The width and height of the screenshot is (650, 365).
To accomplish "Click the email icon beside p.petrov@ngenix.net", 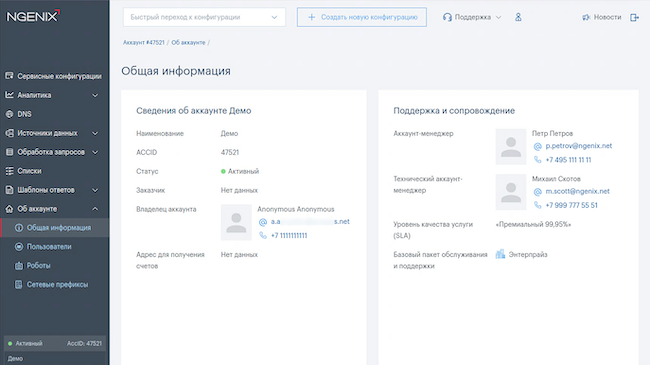I will (x=538, y=146).
